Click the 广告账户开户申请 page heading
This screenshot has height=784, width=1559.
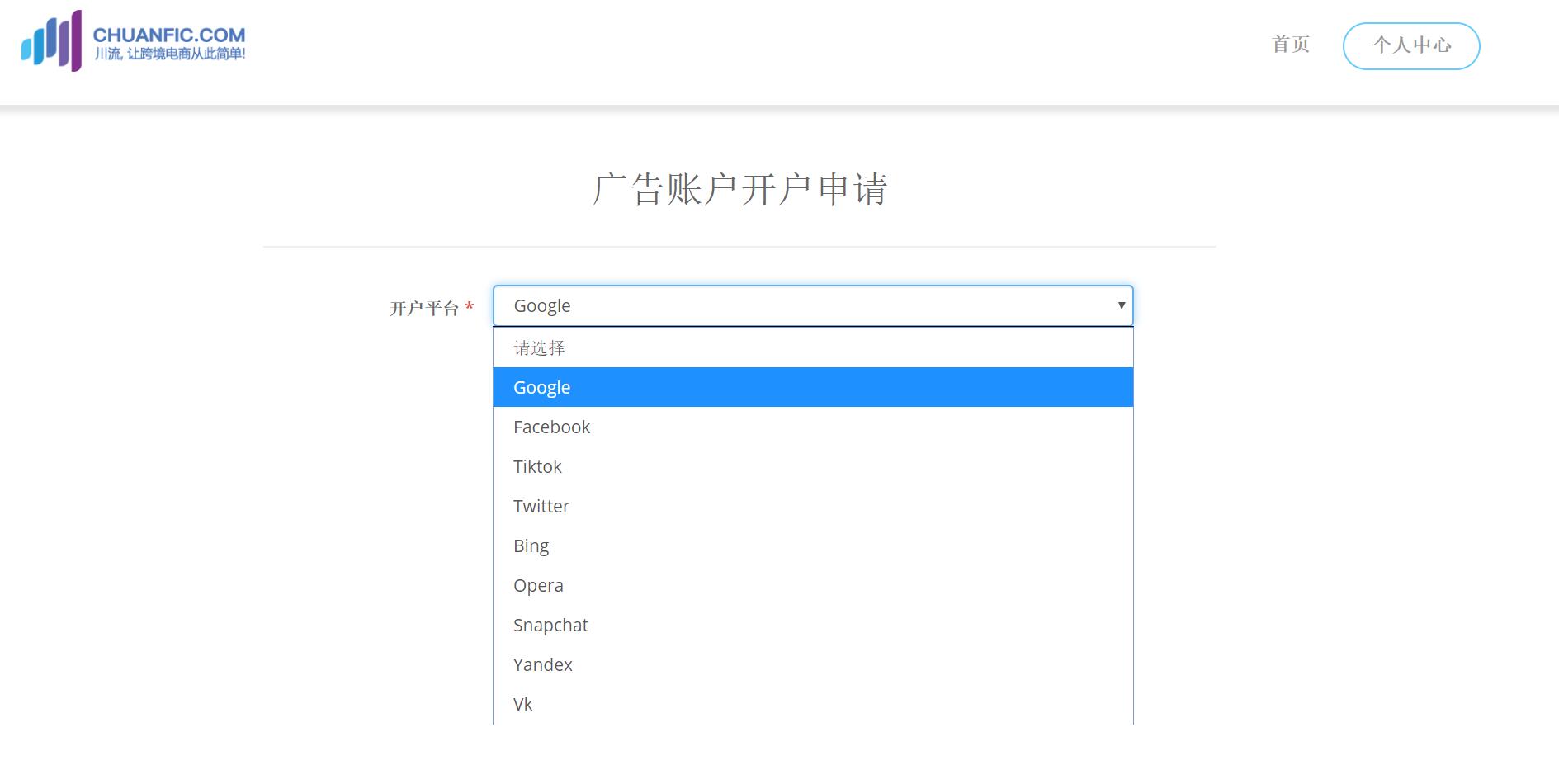(739, 189)
